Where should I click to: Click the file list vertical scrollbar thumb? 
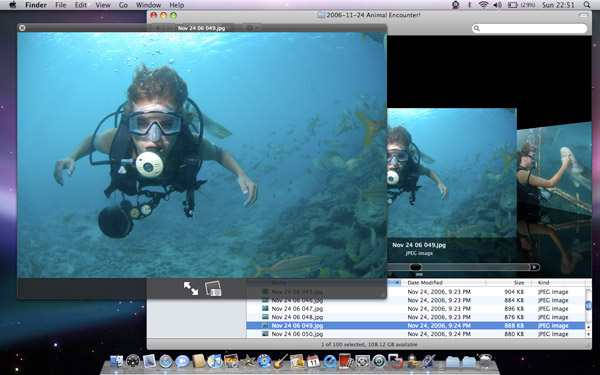[x=589, y=306]
